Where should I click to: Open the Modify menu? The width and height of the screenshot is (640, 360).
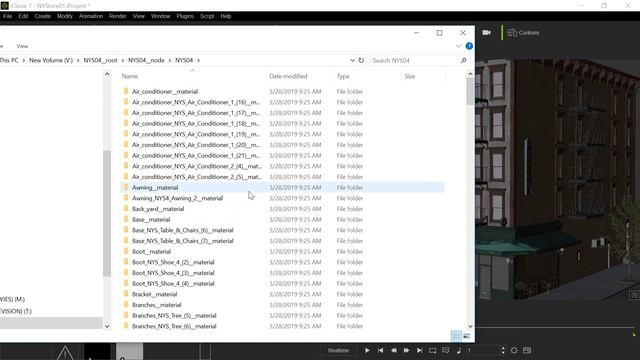click(x=65, y=16)
